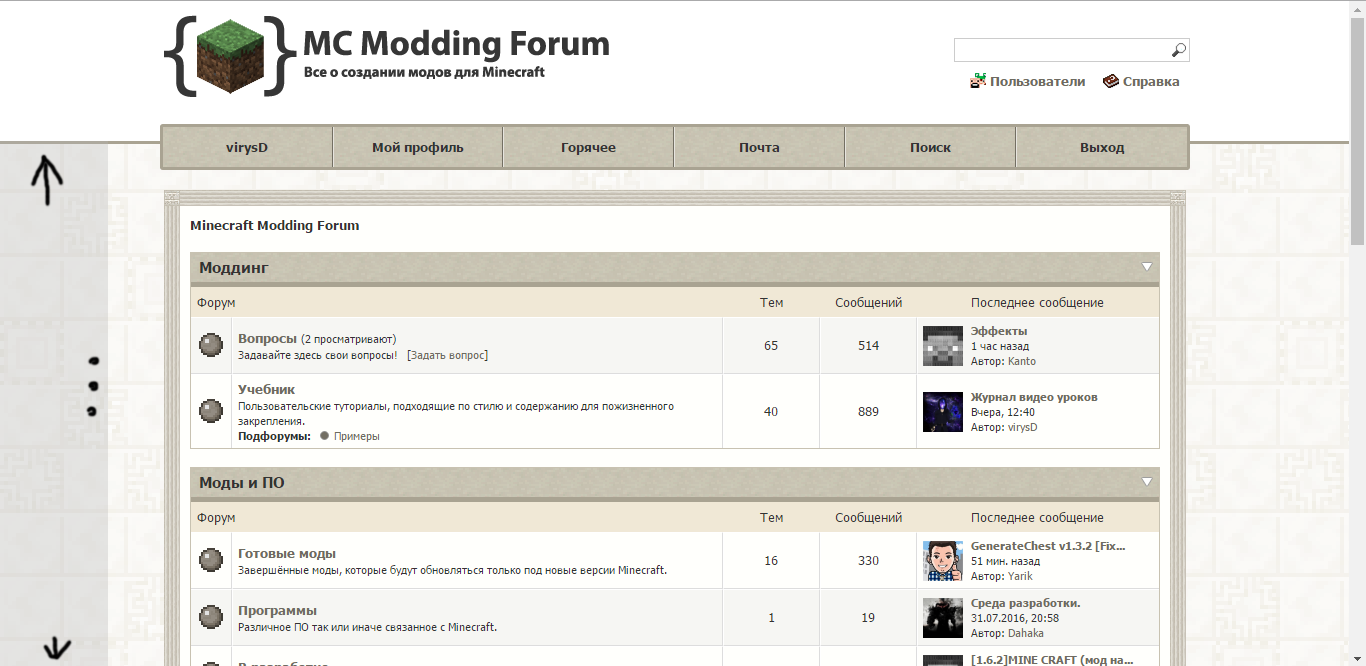The image size is (1366, 666).
Task: Click the Вопросы forum status icon
Action: [210, 345]
